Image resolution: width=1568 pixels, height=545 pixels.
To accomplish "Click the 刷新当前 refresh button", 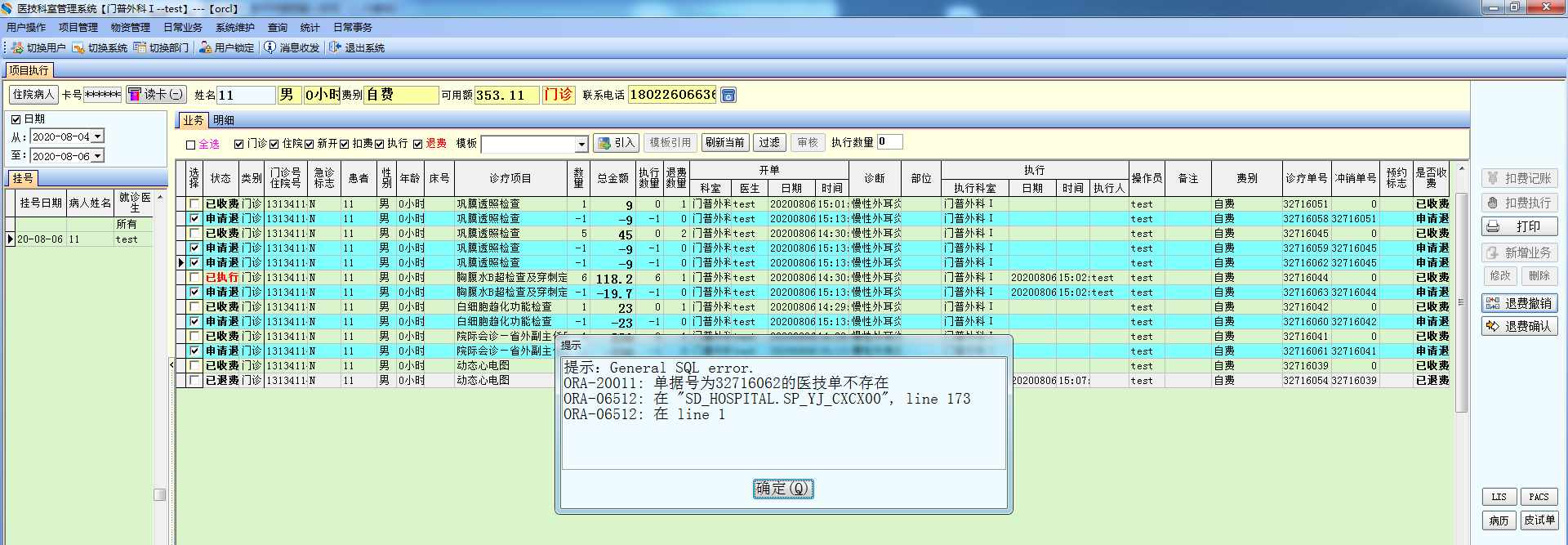I will click(725, 143).
